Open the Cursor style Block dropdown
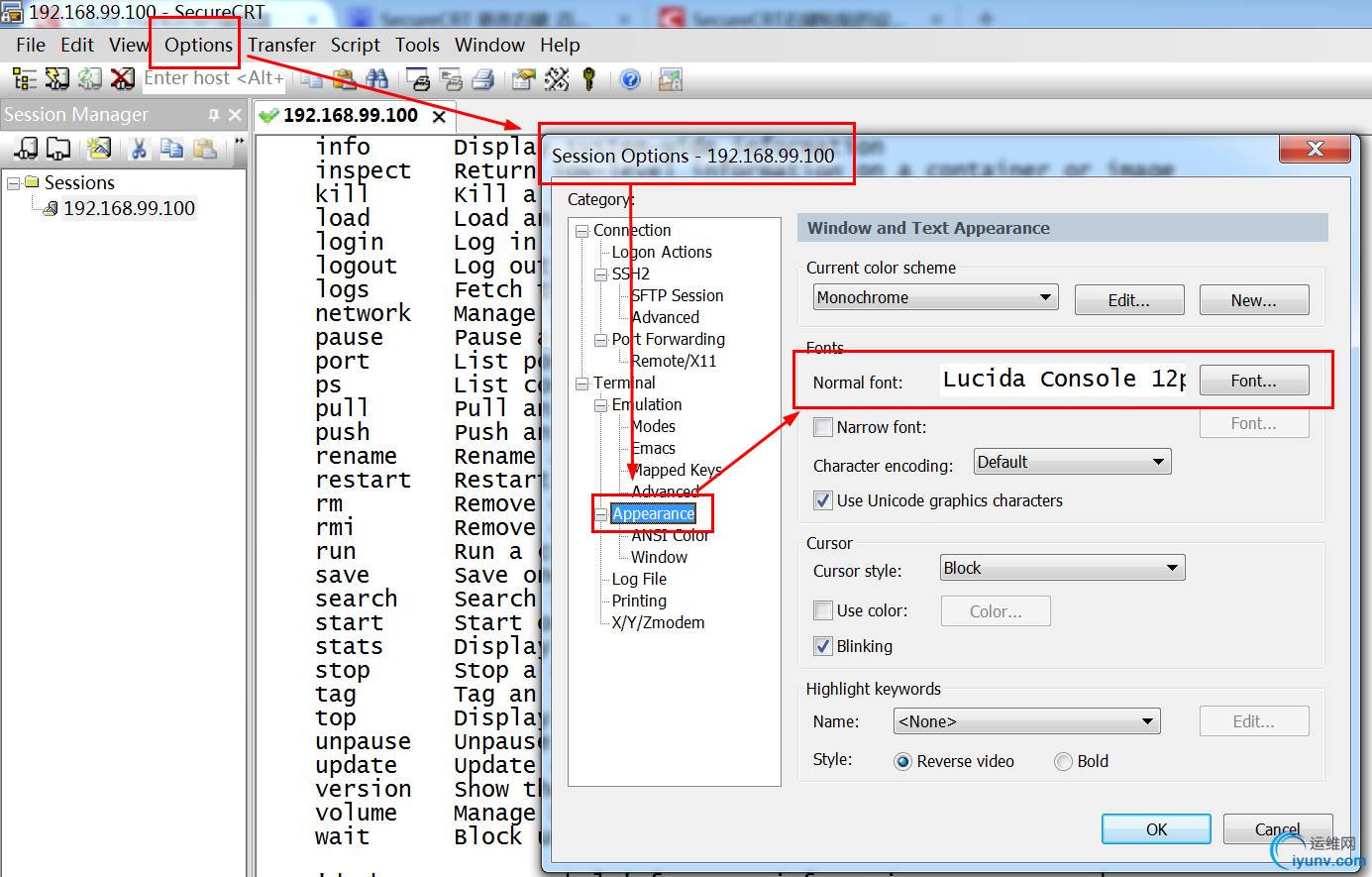Screen dimensions: 1372x877 point(1063,568)
